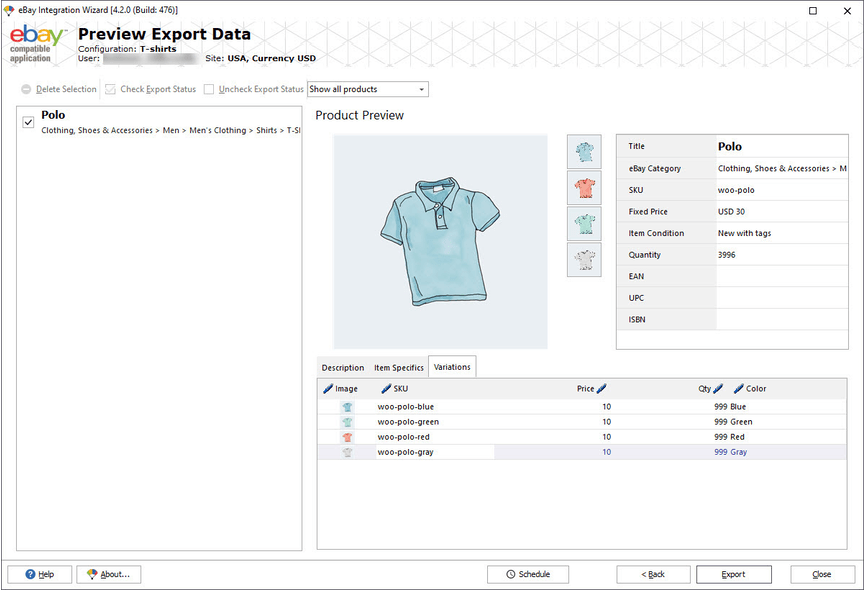This screenshot has height=590, width=864.
Task: Select the blue polo thumbnail beside the preview
Action: pyautogui.click(x=584, y=152)
